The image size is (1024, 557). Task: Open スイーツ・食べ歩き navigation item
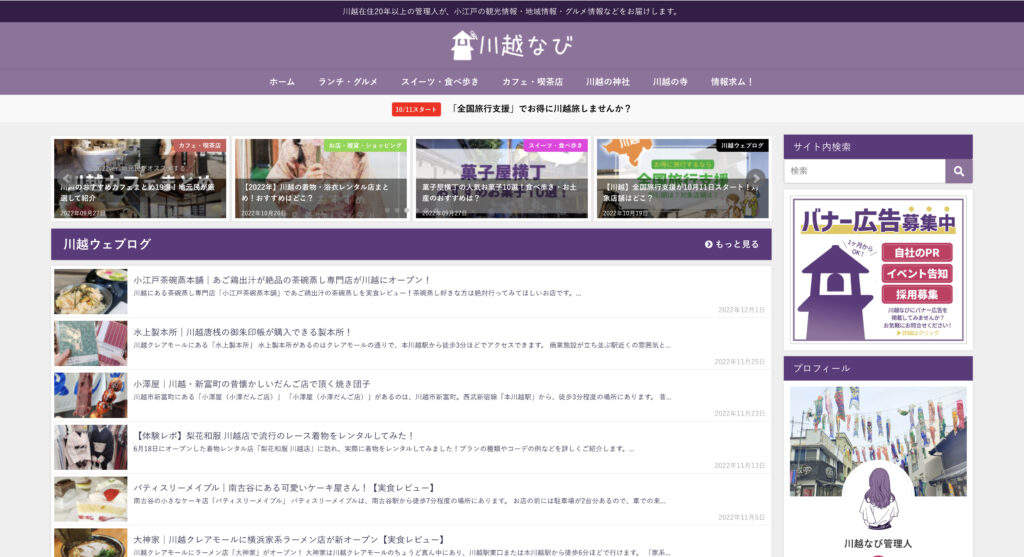tap(440, 82)
